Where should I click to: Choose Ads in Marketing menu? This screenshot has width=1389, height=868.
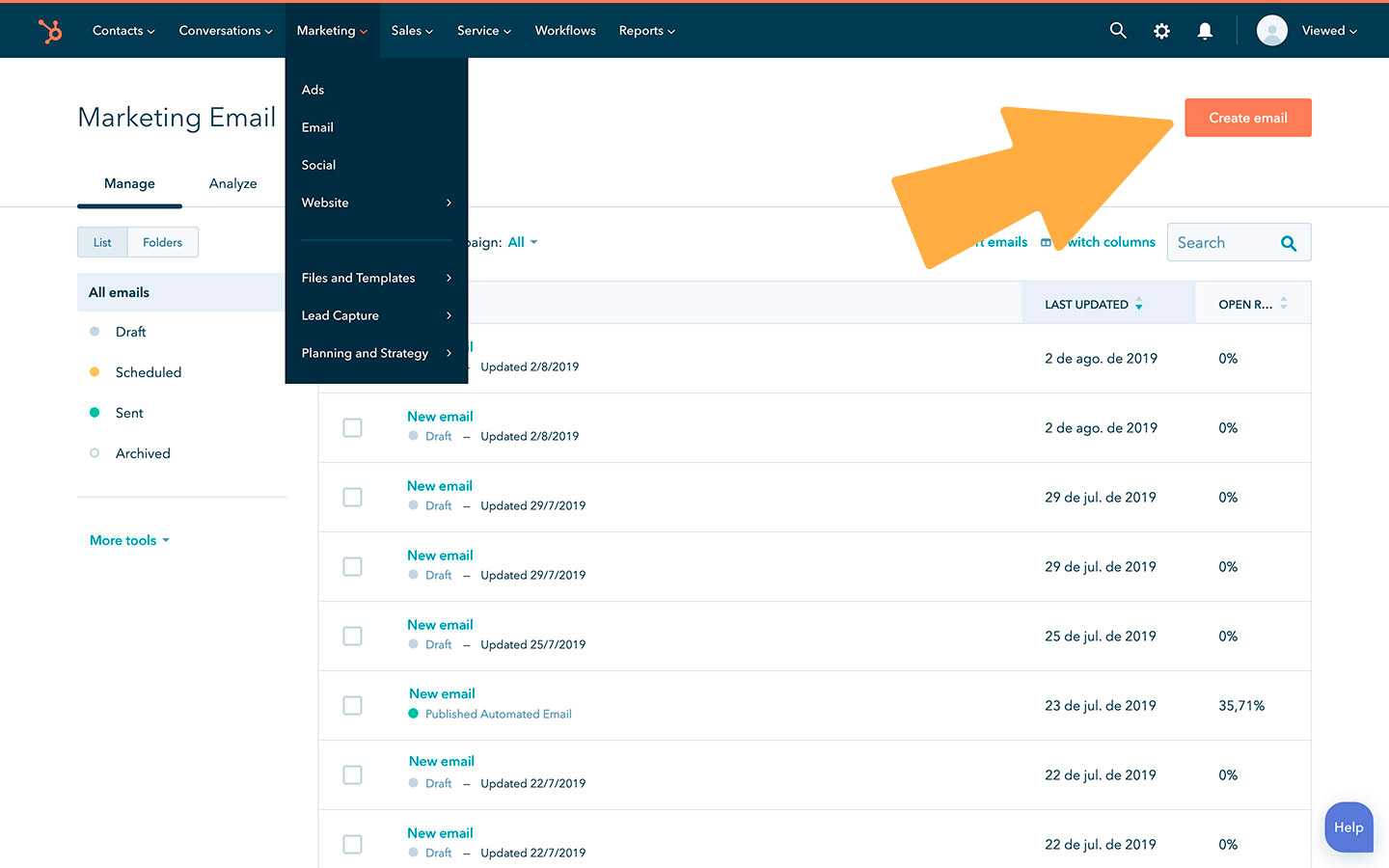313,90
